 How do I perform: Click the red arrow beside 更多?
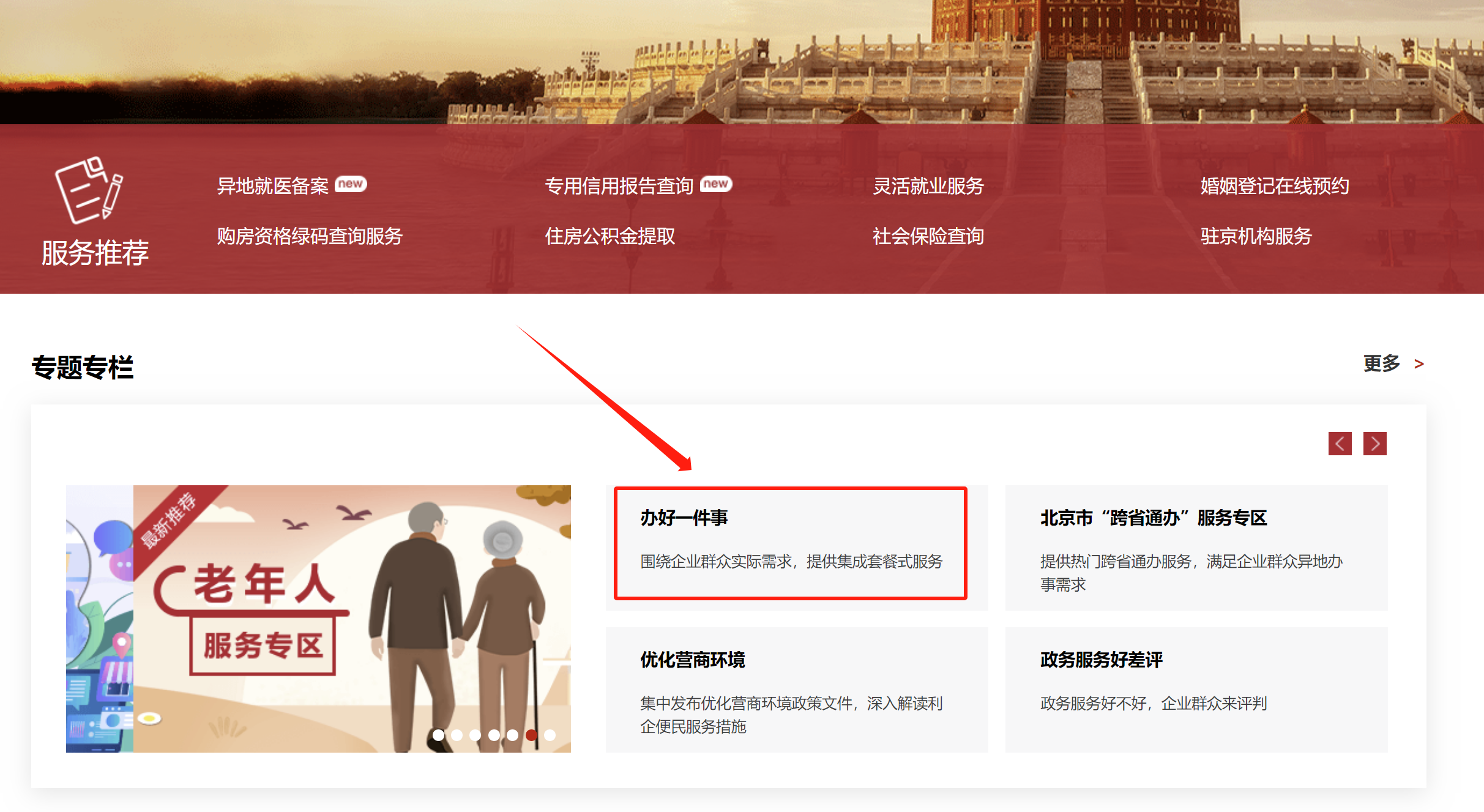click(x=1419, y=365)
